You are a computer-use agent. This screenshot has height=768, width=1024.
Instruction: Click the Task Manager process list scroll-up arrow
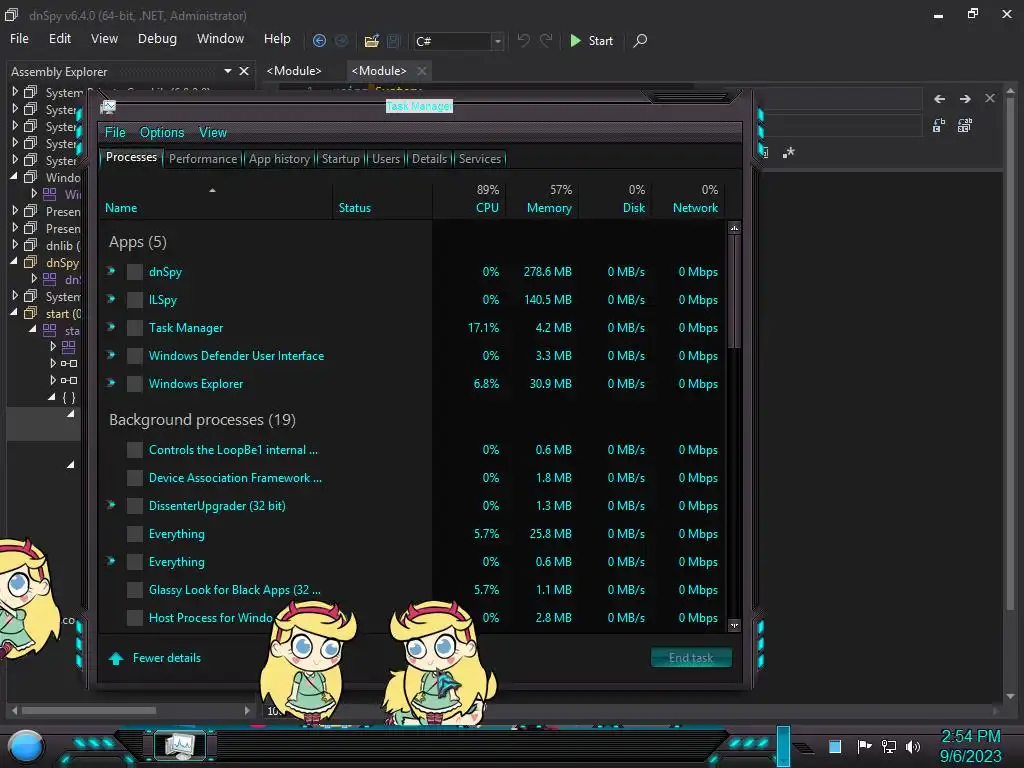734,228
